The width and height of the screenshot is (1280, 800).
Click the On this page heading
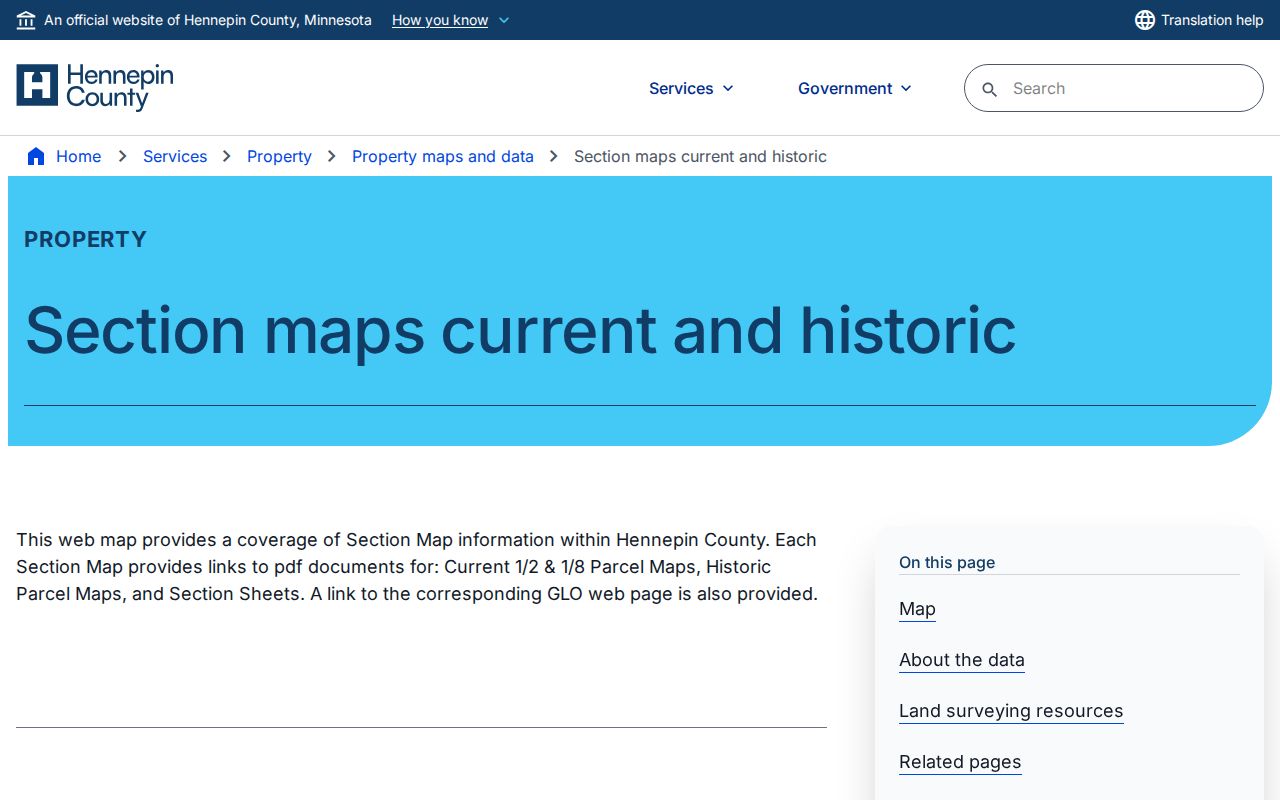pyautogui.click(x=947, y=562)
